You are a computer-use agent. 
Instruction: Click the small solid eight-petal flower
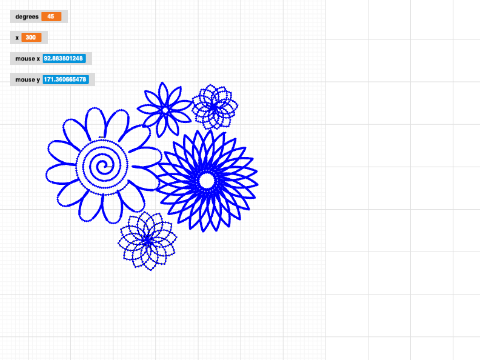[165, 110]
